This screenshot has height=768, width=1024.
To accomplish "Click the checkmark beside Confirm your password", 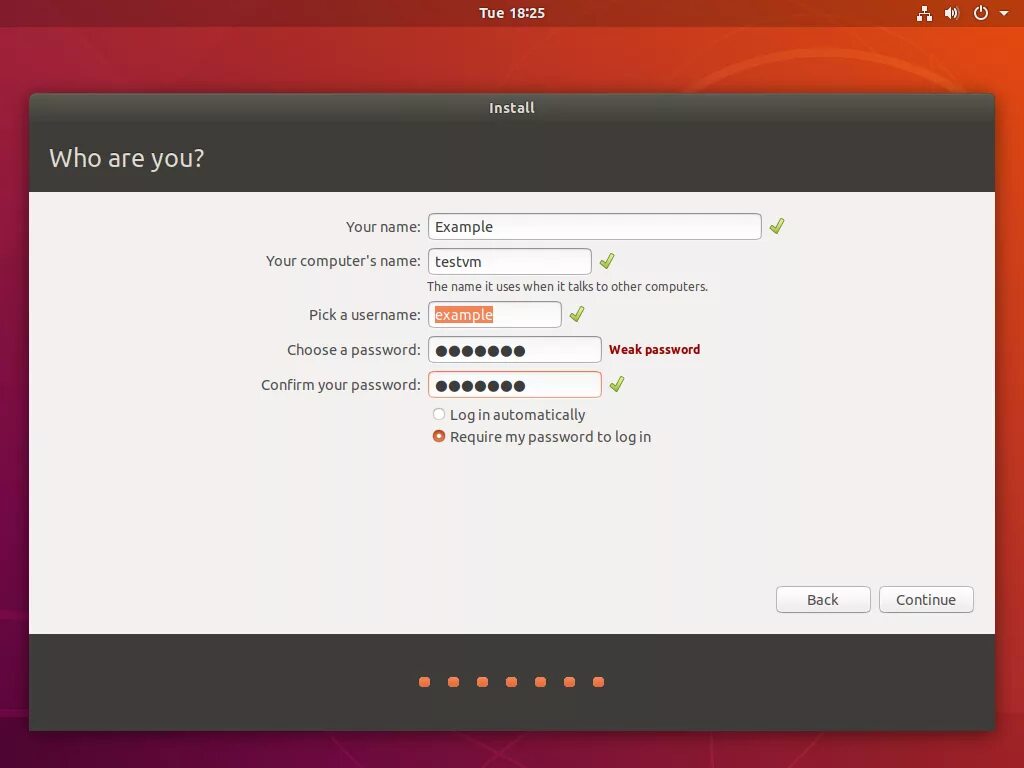I will 616,385.
